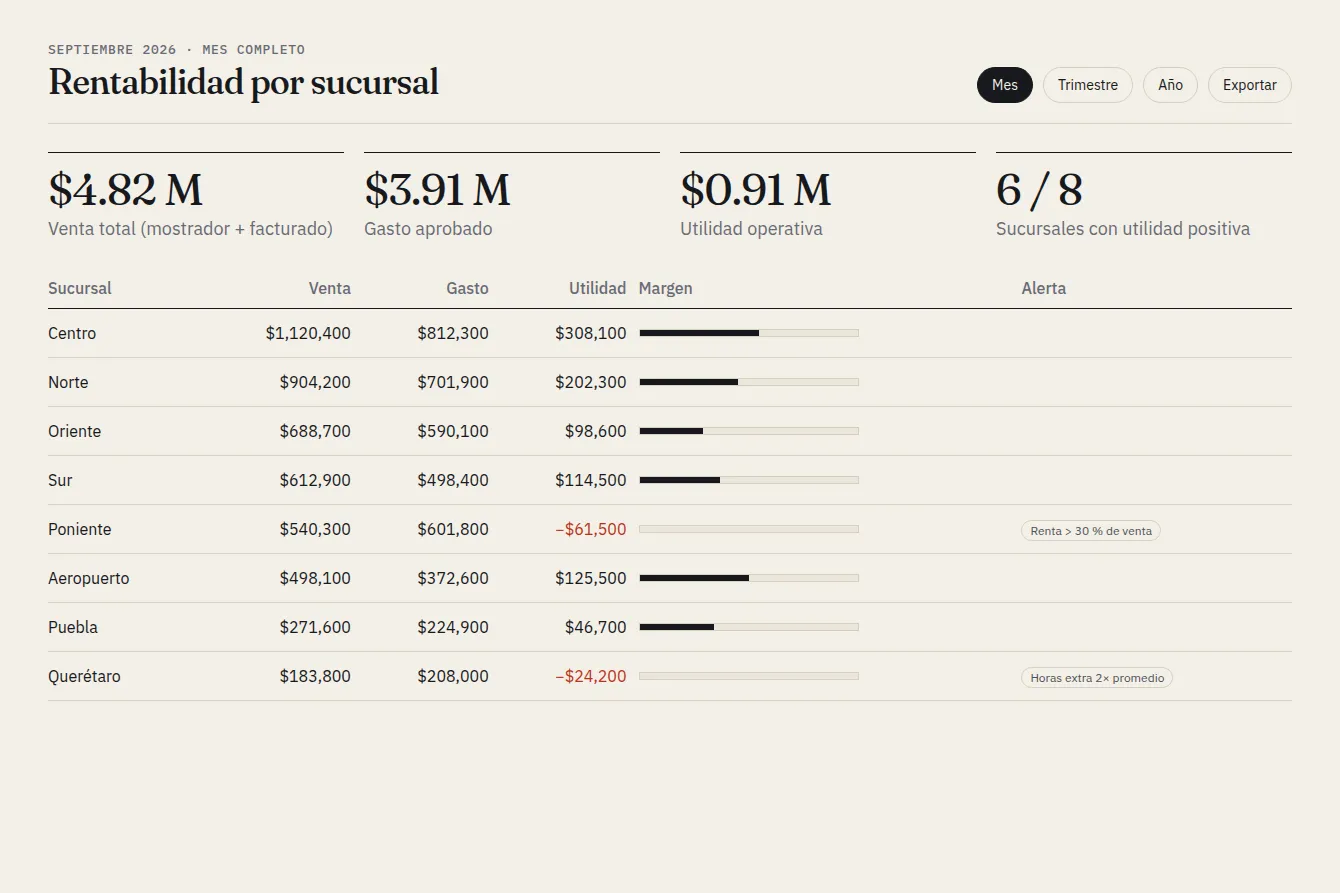This screenshot has height=893, width=1340.
Task: Click the Utilidad operativa summary card
Action: [828, 196]
